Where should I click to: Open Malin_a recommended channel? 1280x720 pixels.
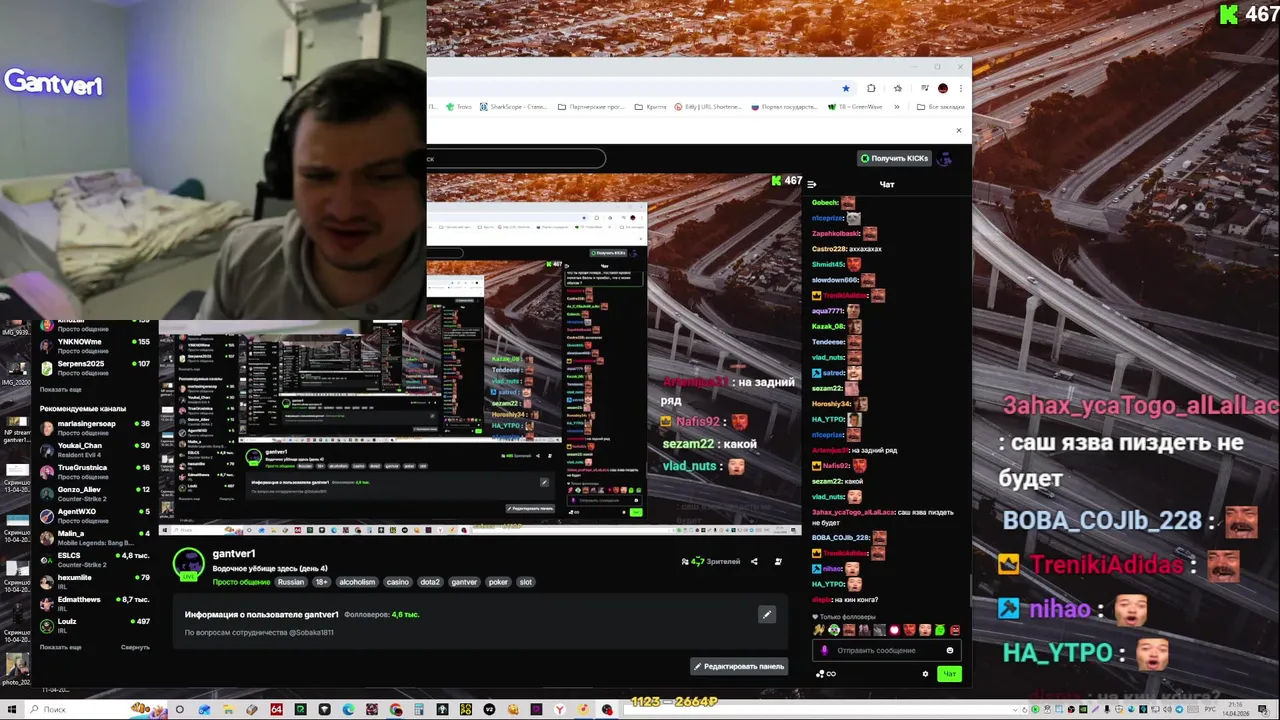click(95, 537)
